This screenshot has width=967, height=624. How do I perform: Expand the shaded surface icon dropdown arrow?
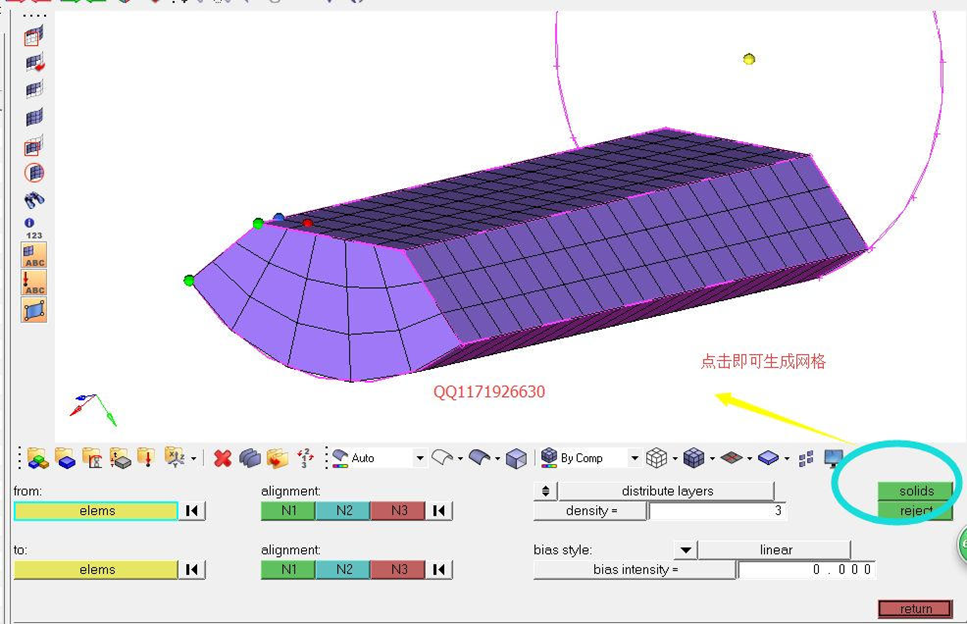[x=497, y=459]
